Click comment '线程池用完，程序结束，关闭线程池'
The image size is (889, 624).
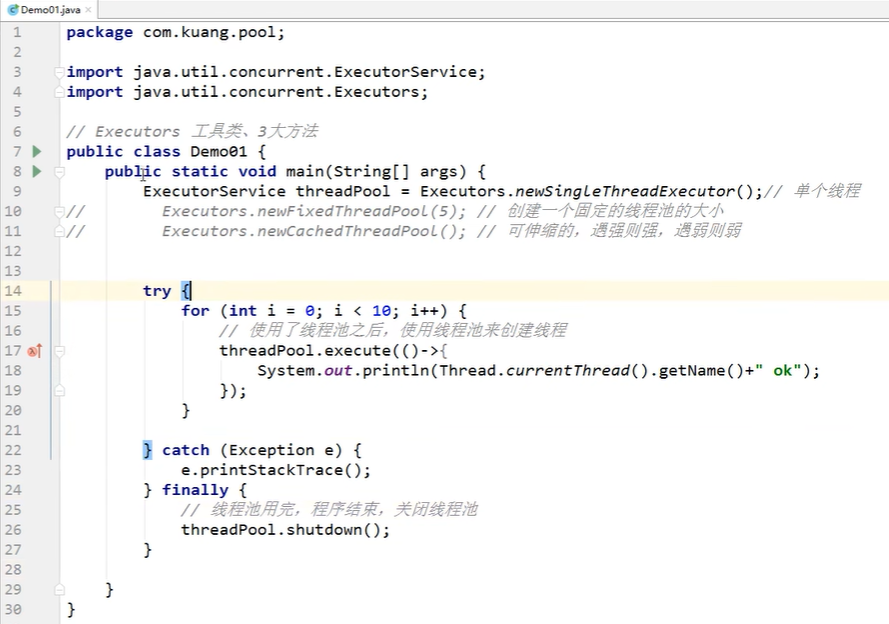pyautogui.click(x=344, y=510)
